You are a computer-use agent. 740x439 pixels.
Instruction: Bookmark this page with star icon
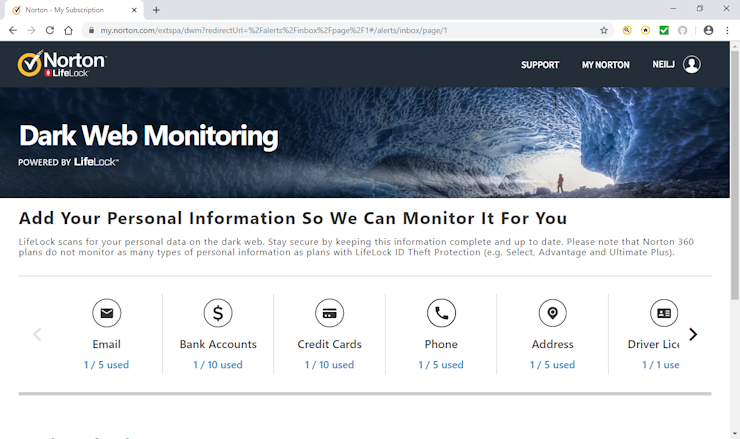[604, 30]
